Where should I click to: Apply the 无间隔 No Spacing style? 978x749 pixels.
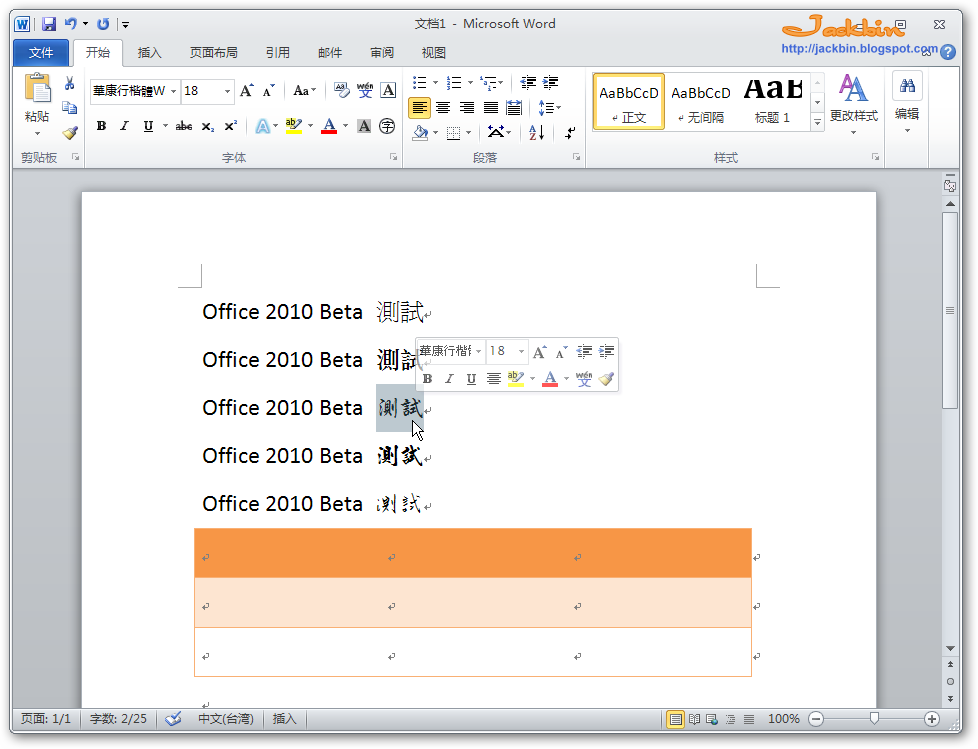click(701, 102)
